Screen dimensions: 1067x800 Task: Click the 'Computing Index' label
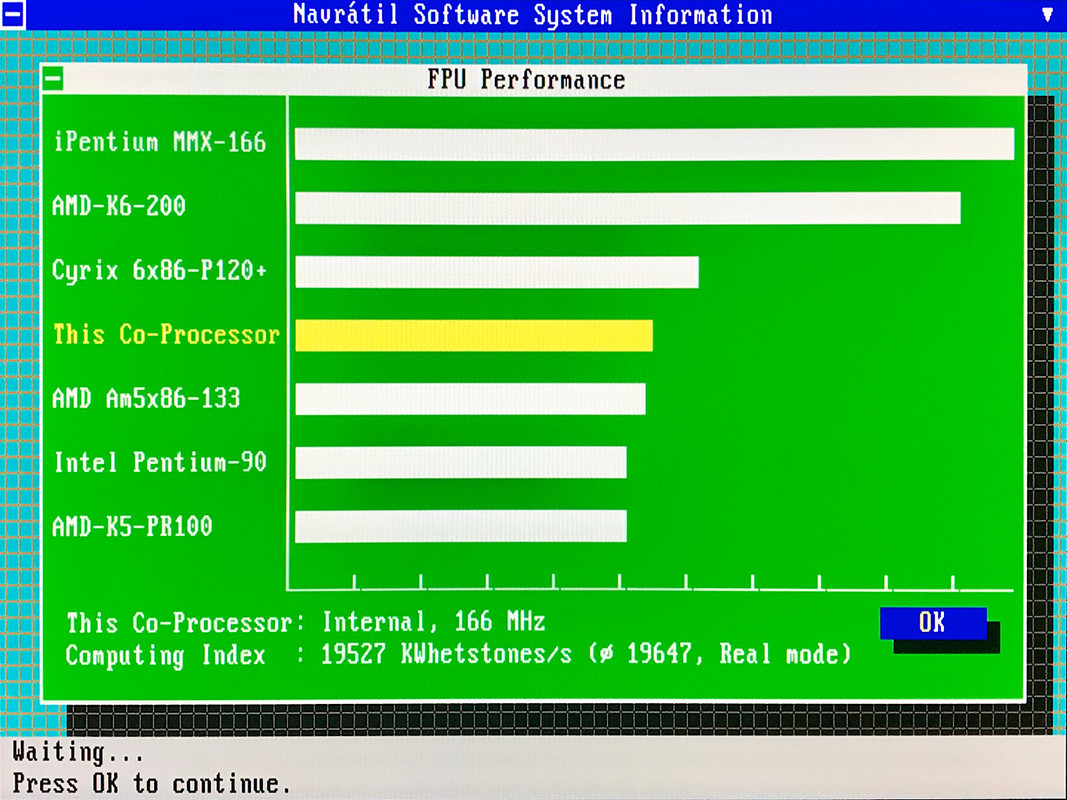pos(165,656)
